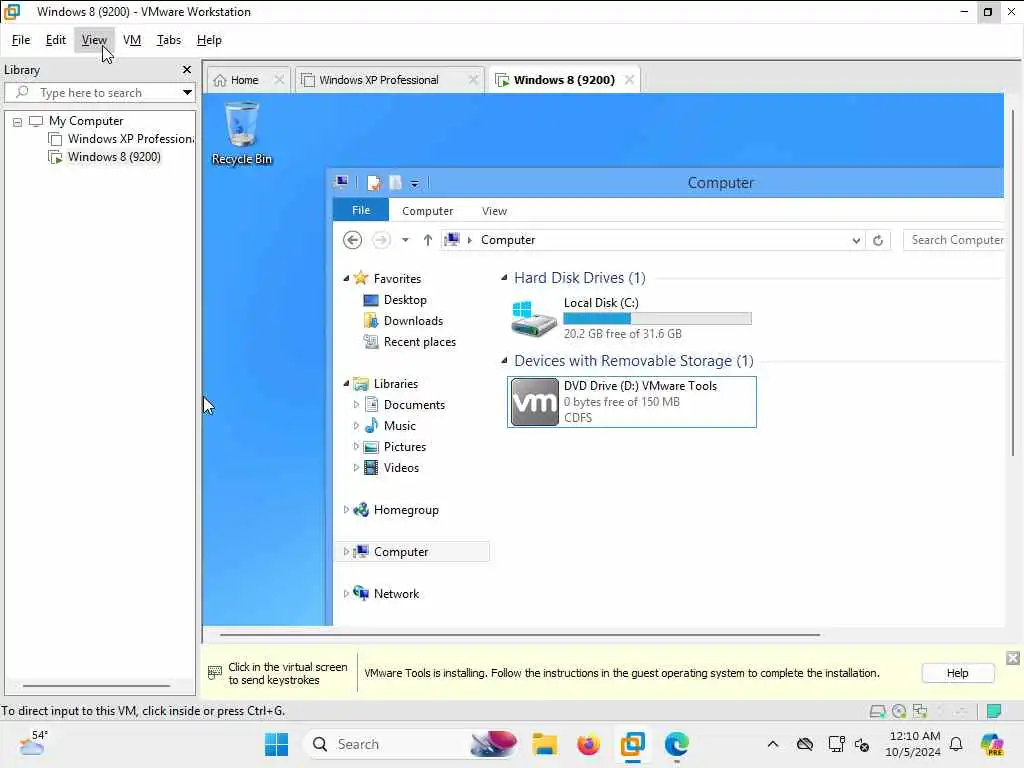Click the muted volume tray icon
1024x768 pixels.
[x=862, y=744]
